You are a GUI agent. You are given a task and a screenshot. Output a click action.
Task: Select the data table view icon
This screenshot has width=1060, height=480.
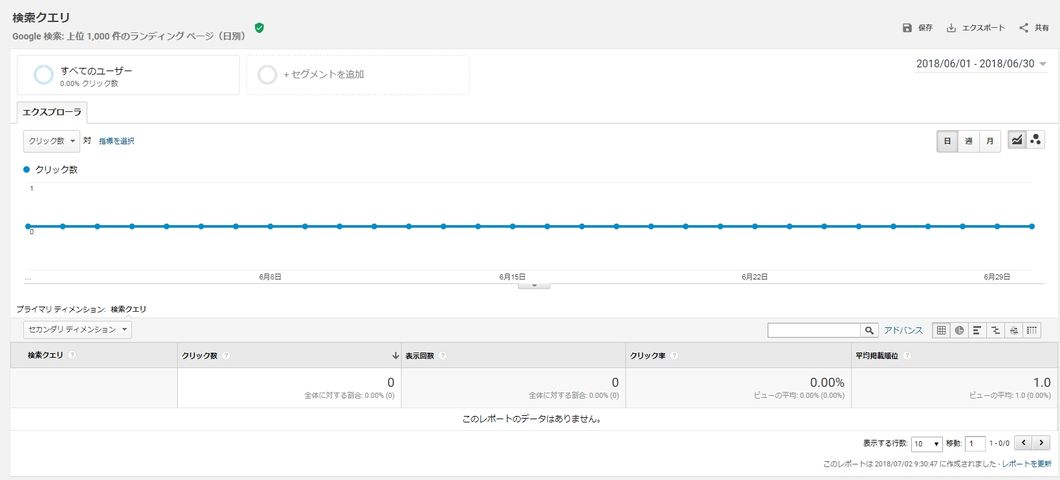tap(941, 330)
